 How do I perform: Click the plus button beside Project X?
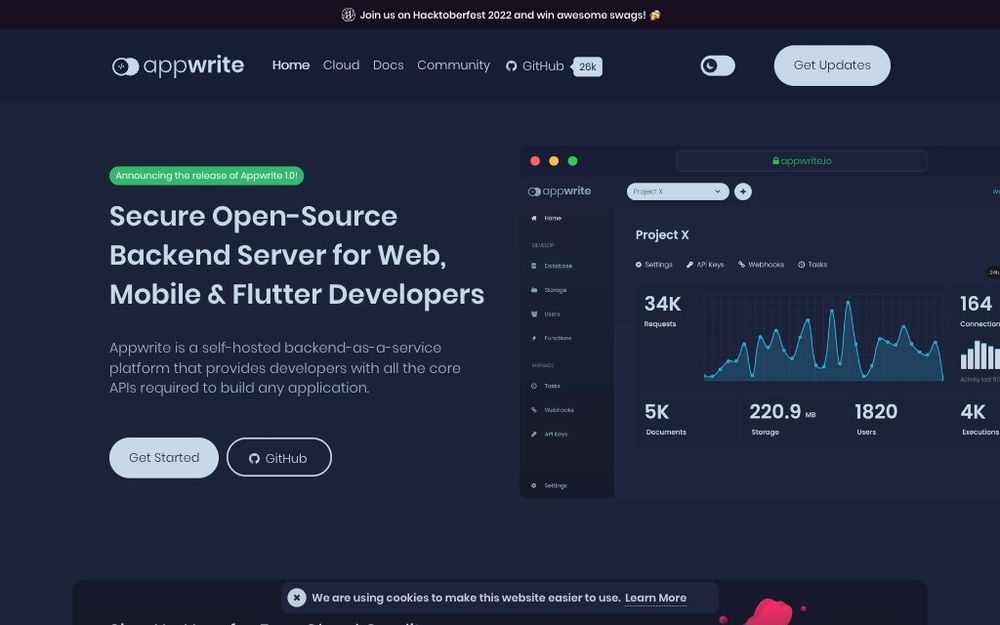742,191
